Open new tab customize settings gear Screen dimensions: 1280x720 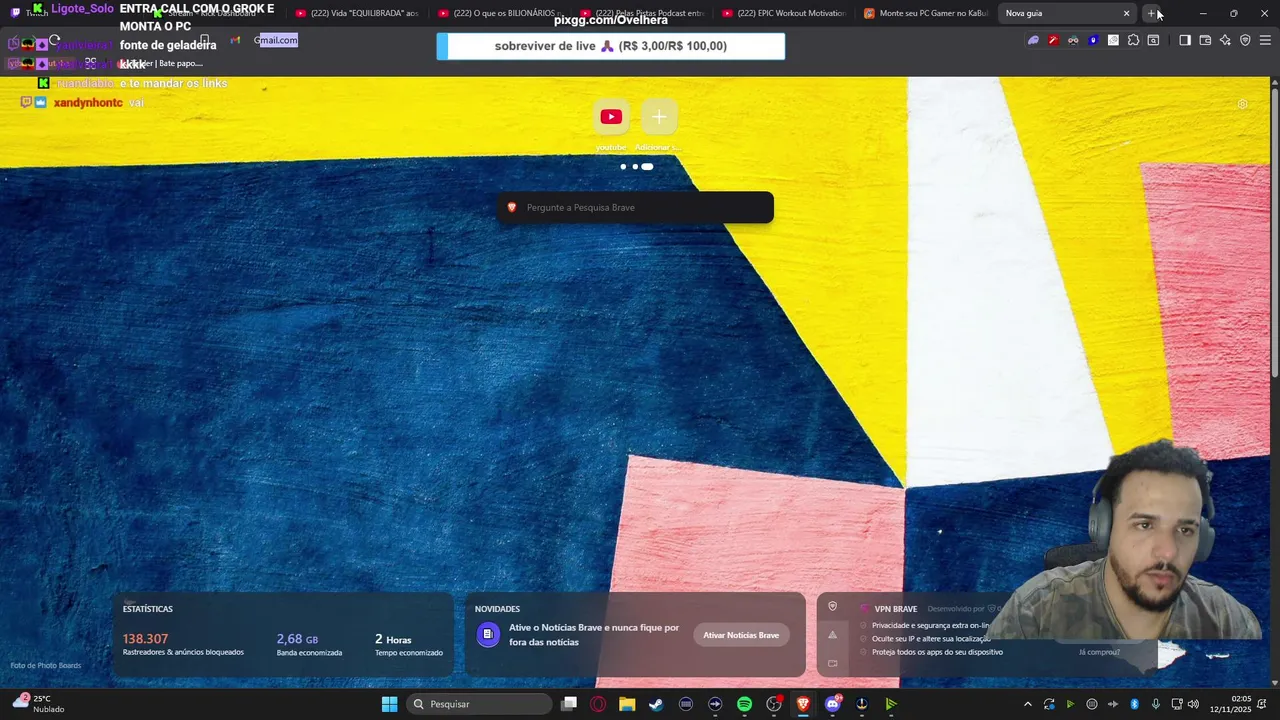(x=1242, y=104)
